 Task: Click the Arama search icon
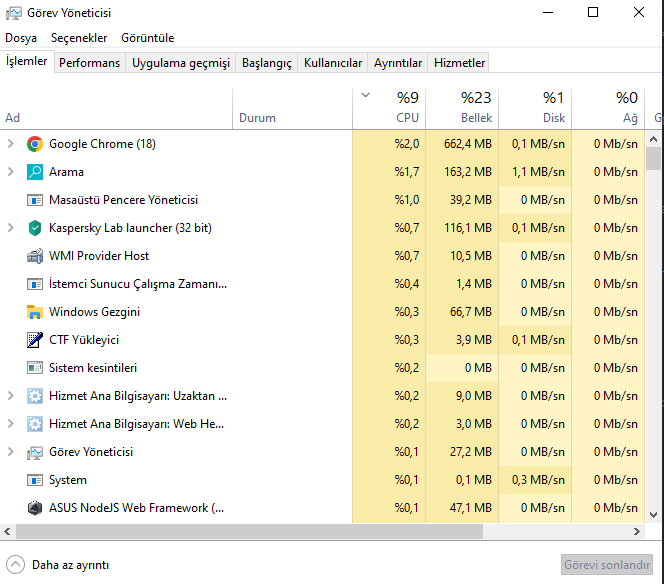[35, 172]
